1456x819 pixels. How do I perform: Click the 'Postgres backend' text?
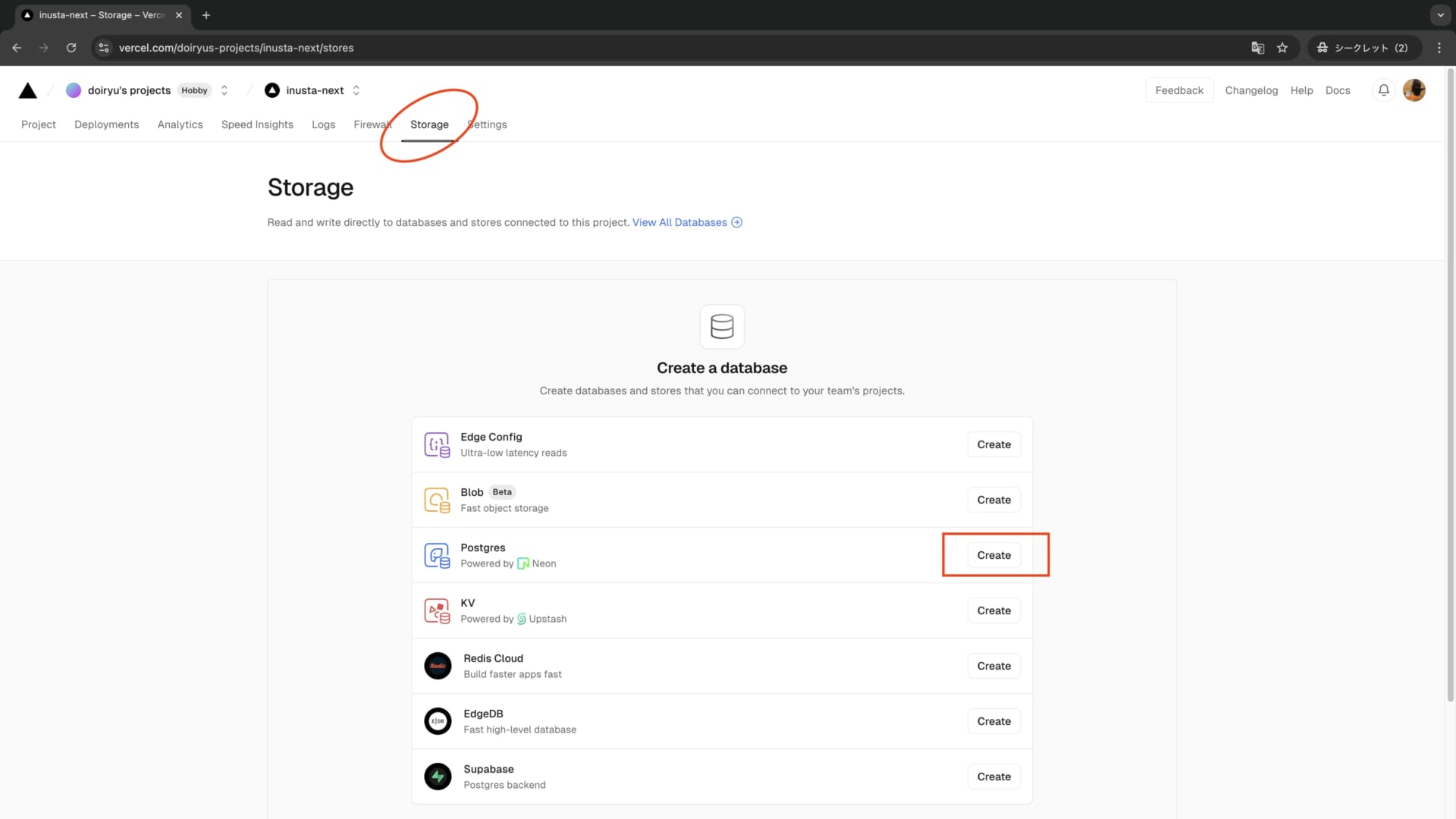tap(504, 785)
